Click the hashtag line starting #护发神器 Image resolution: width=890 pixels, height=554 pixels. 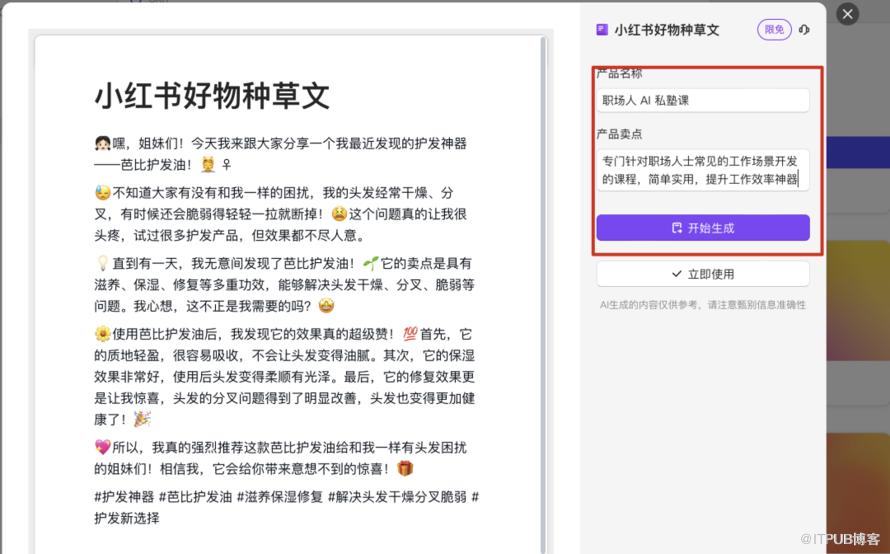click(287, 507)
